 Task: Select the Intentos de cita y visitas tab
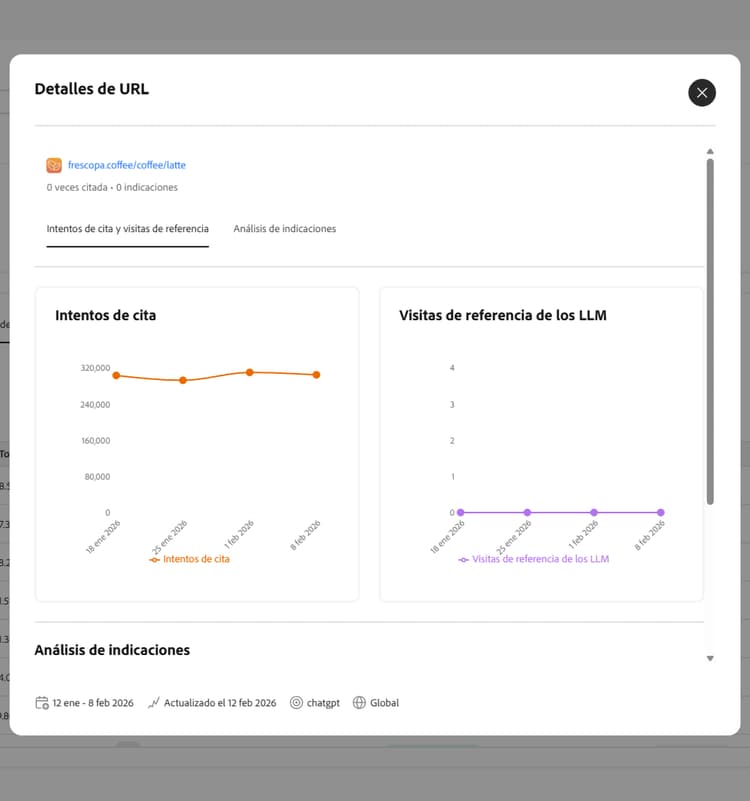pyautogui.click(x=127, y=229)
